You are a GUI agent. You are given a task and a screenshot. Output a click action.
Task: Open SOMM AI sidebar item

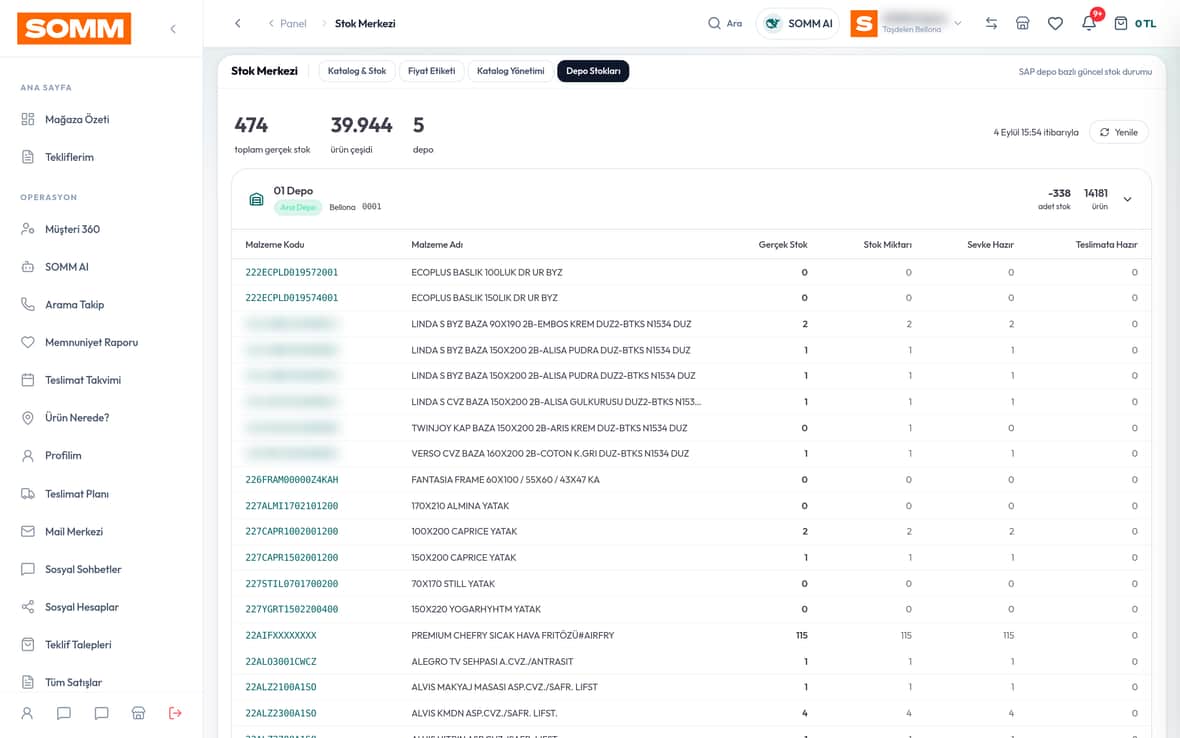click(x=66, y=267)
